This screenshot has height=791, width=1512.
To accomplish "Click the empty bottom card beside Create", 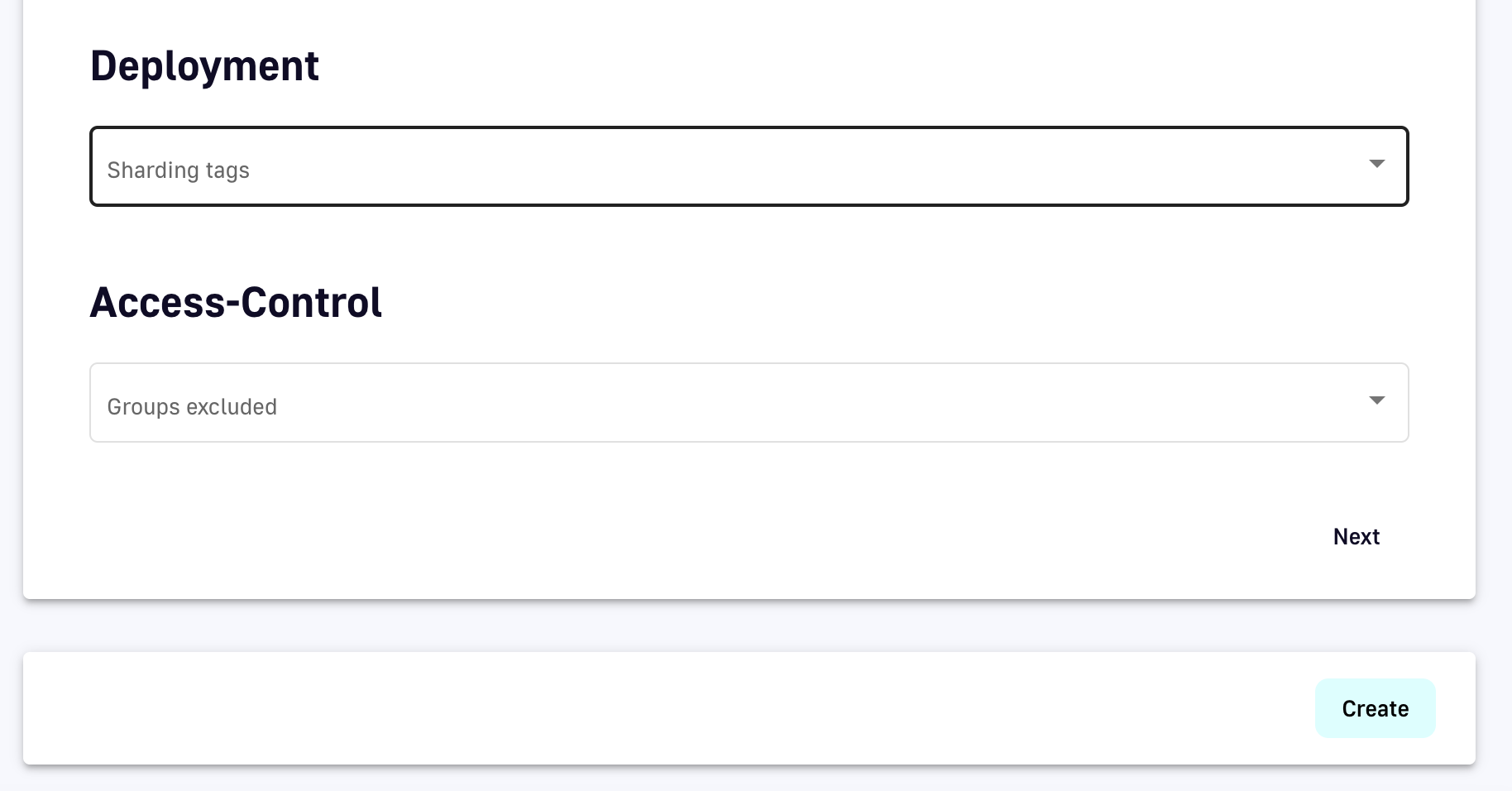I will click(x=662, y=708).
